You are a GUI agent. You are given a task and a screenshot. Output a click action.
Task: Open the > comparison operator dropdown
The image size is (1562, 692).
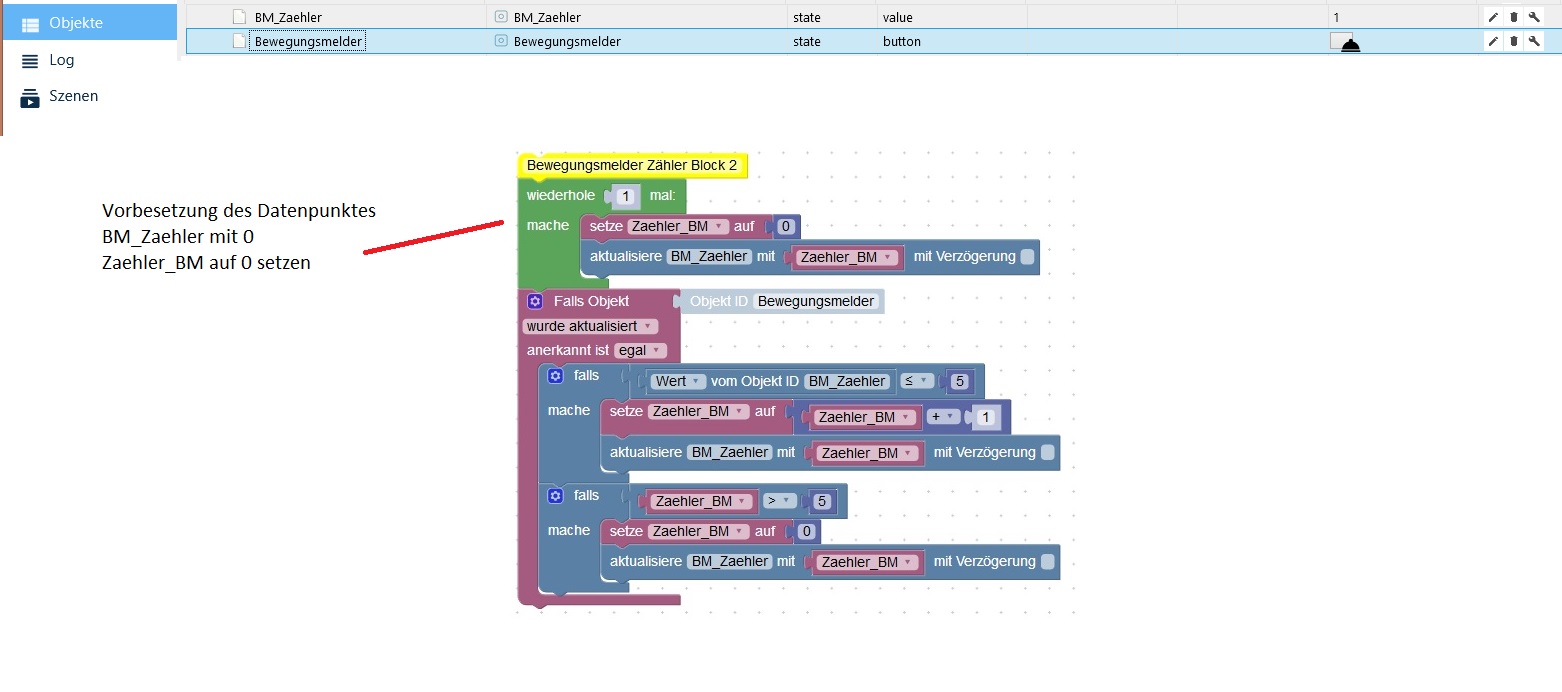780,501
